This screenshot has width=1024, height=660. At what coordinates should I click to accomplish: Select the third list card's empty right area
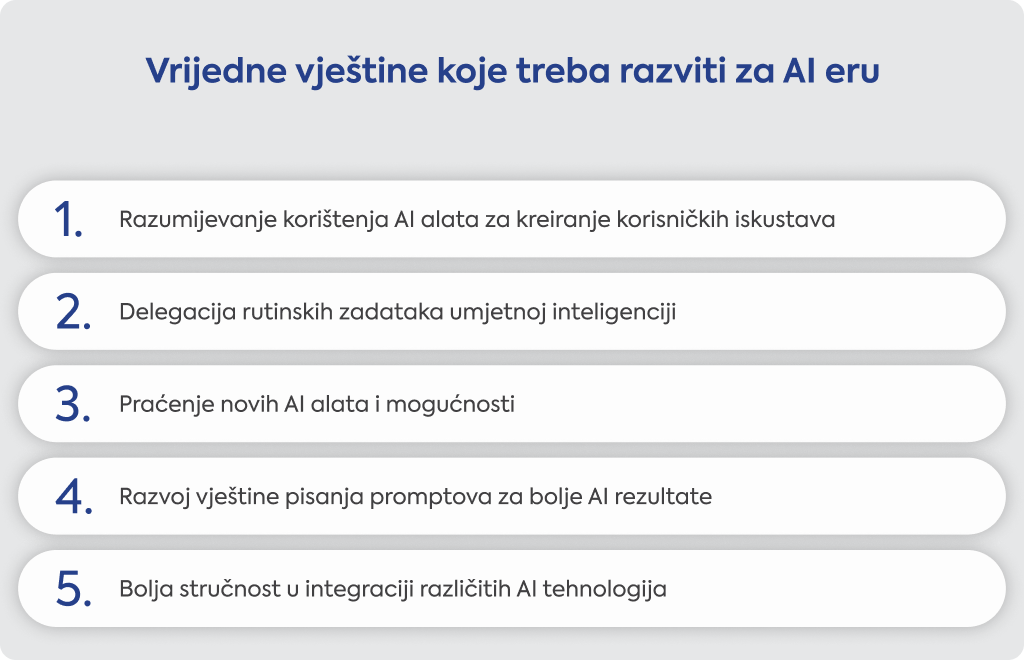(758, 404)
